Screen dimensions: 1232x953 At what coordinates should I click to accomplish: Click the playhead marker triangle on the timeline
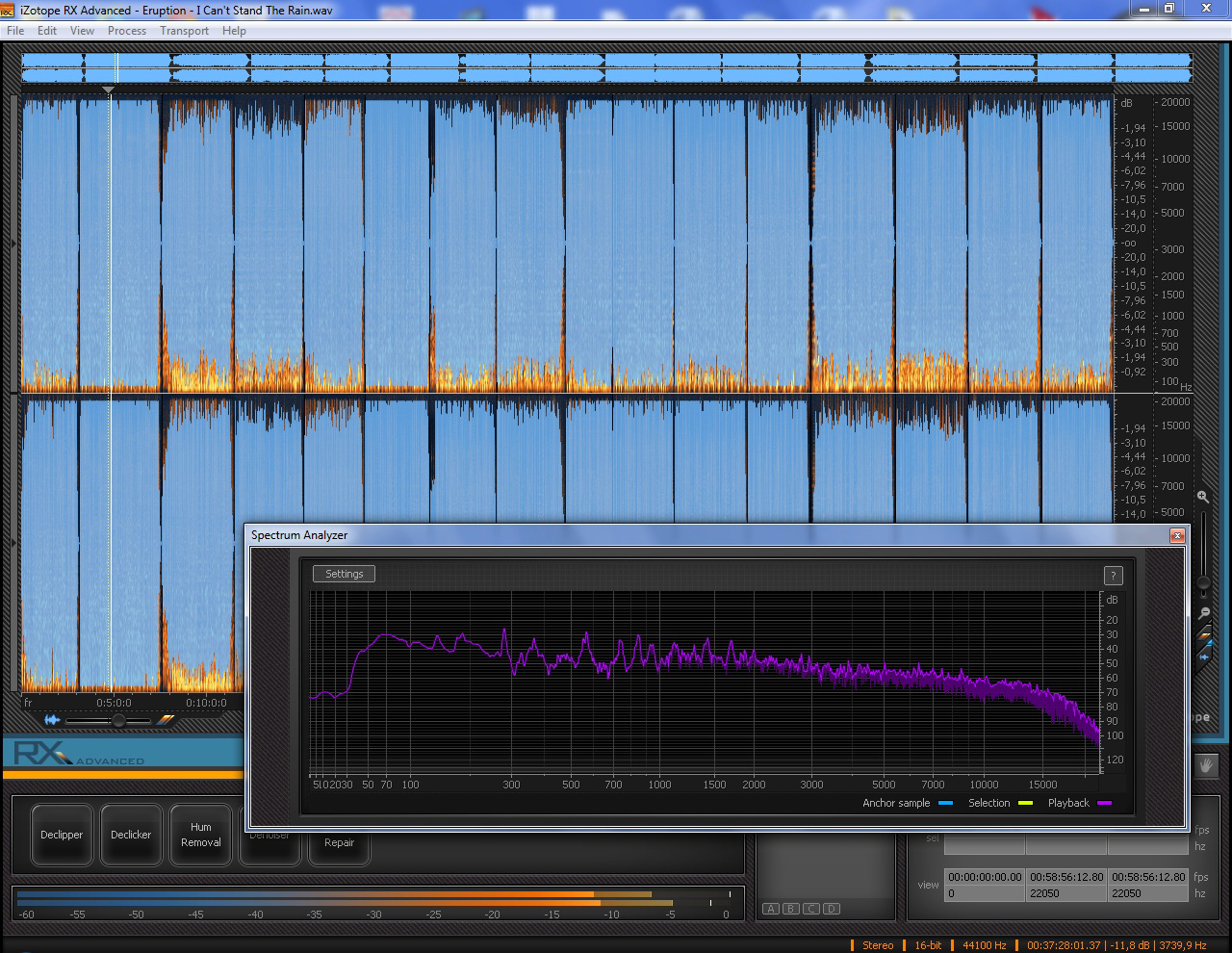click(x=109, y=90)
